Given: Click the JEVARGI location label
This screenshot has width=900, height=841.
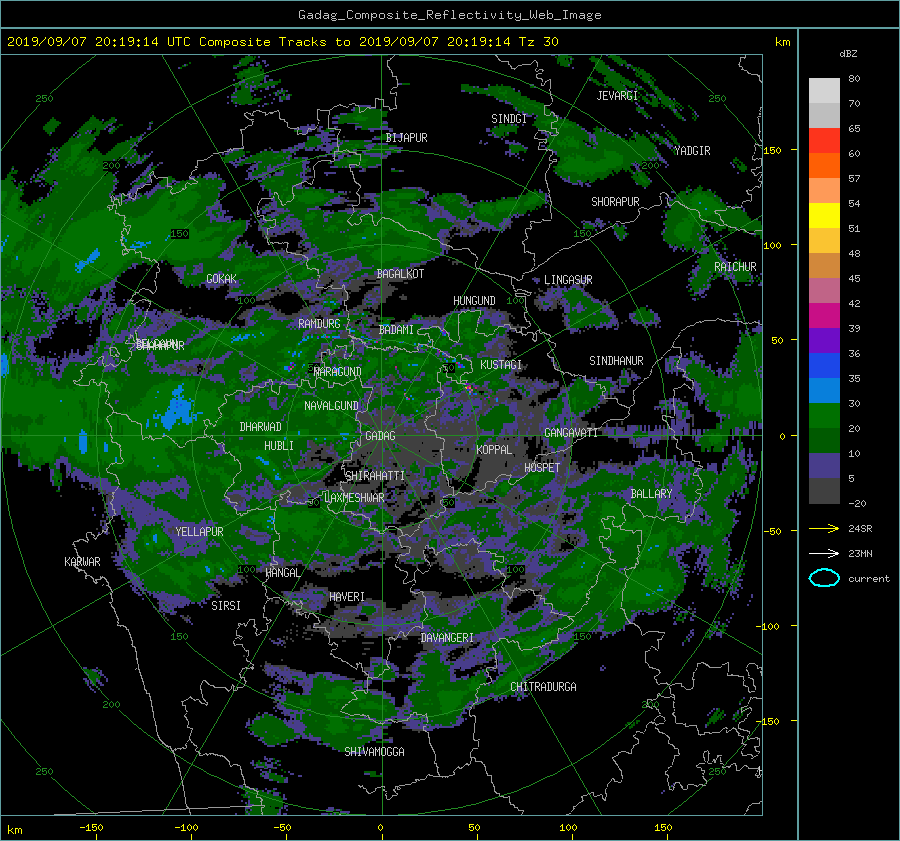Looking at the screenshot, I should (x=617, y=96).
